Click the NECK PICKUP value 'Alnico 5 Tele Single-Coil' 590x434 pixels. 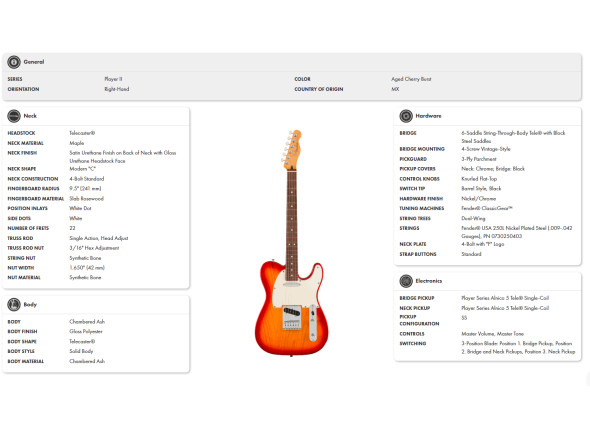click(505, 308)
